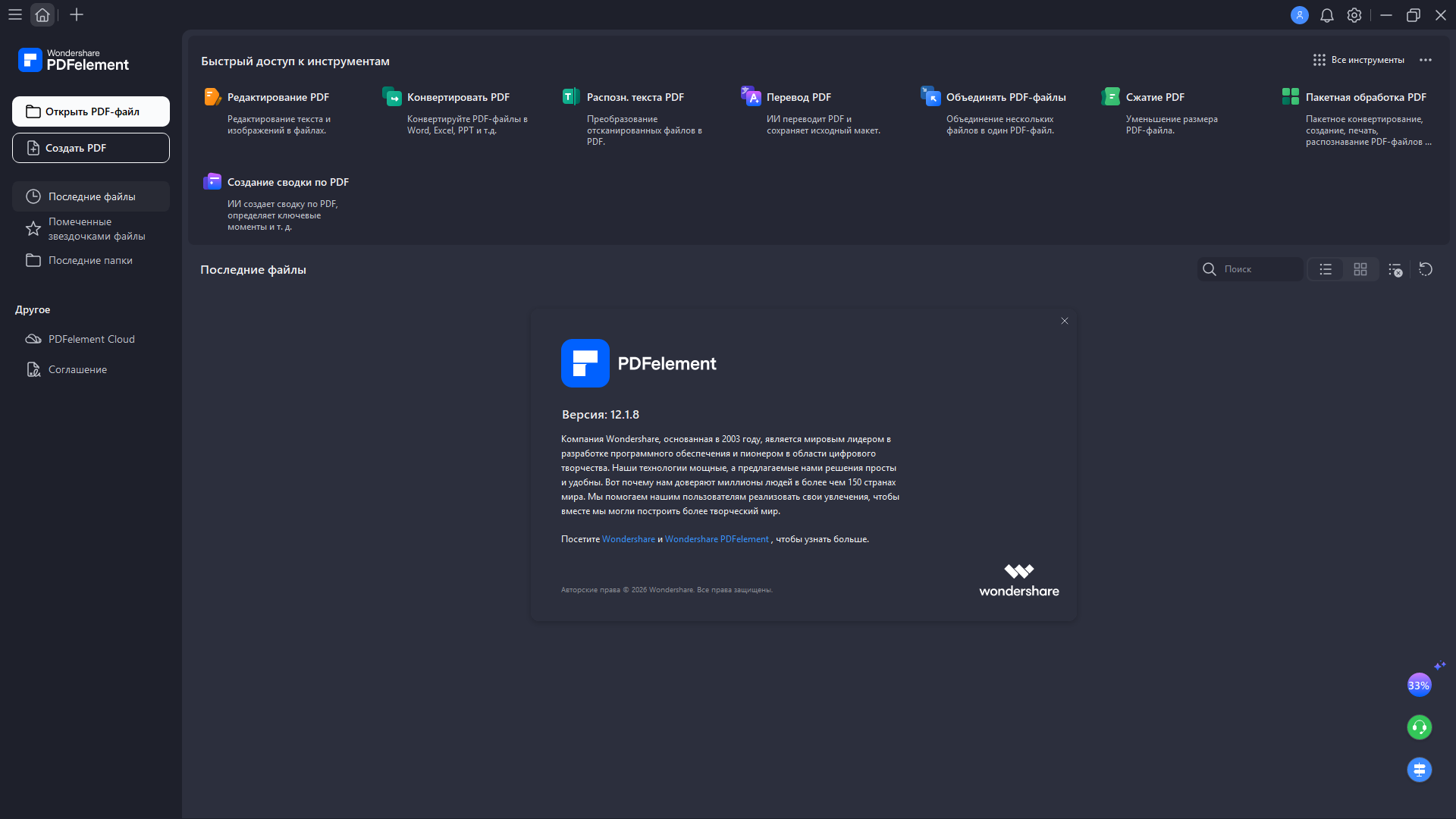The height and width of the screenshot is (819, 1456).
Task: Open the green support headset button
Action: click(x=1419, y=728)
